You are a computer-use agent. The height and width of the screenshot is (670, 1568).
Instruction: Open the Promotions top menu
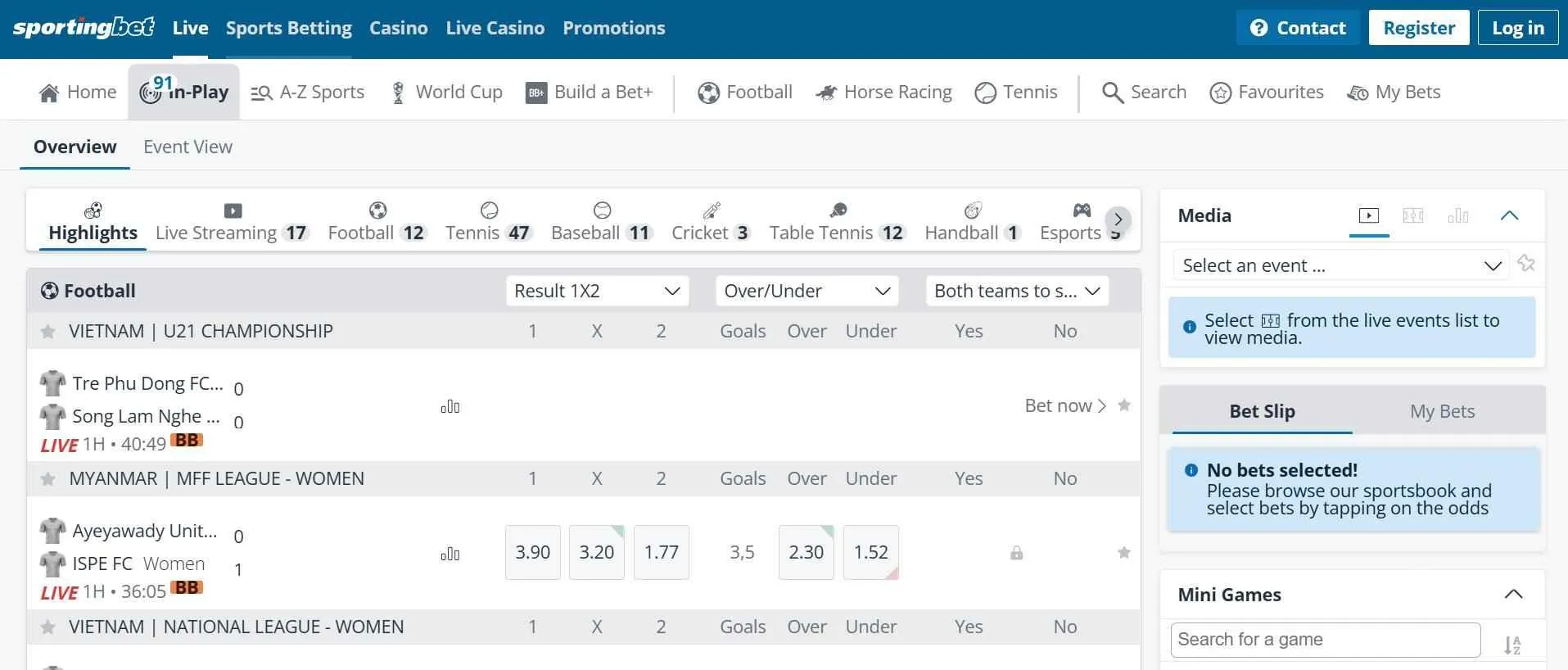pyautogui.click(x=613, y=28)
